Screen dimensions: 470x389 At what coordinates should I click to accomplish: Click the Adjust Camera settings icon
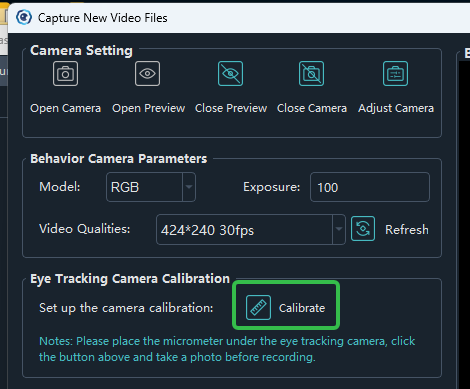click(395, 74)
